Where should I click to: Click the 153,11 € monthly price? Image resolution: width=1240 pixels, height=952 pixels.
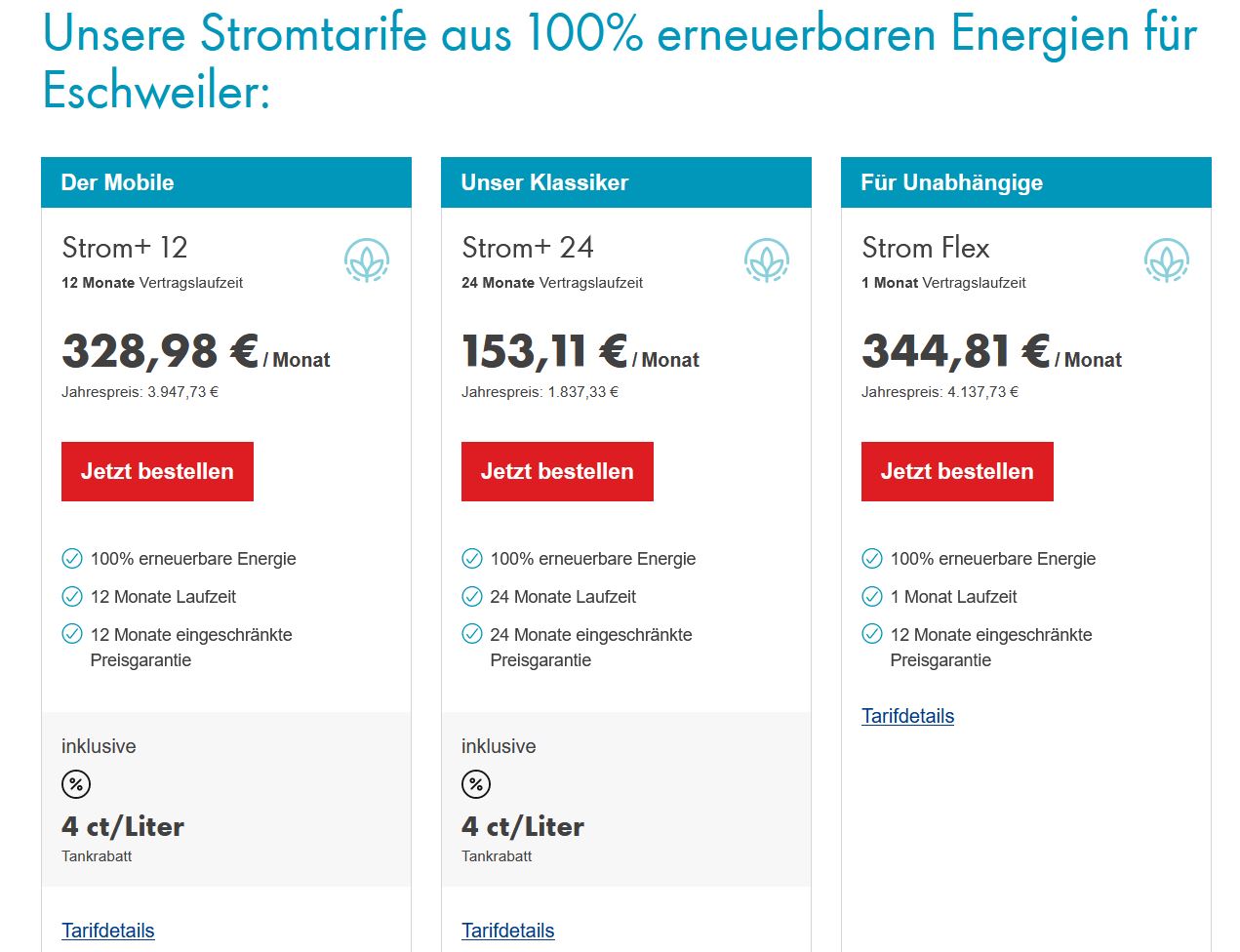click(544, 352)
